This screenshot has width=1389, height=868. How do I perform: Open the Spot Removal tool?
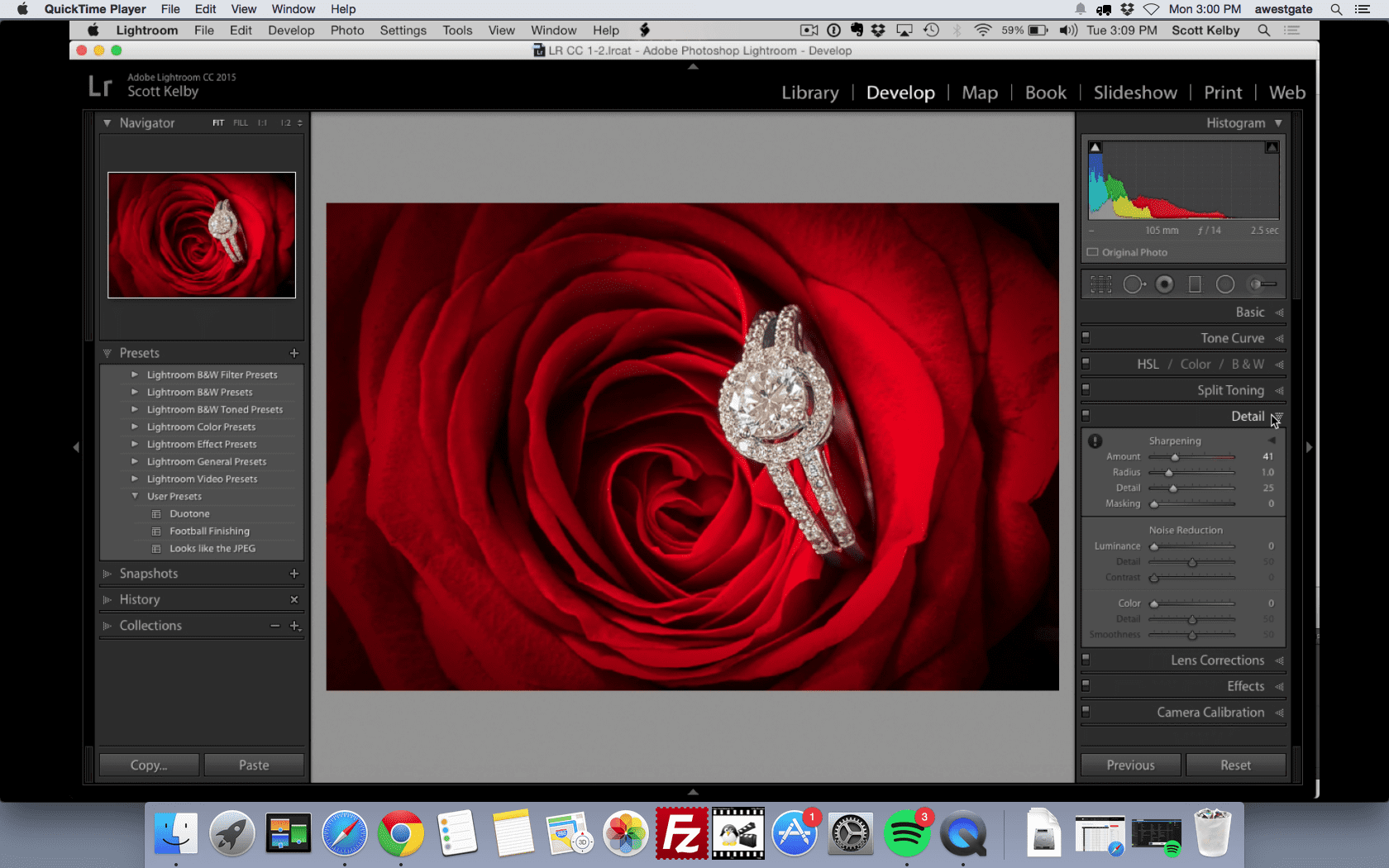pyautogui.click(x=1134, y=284)
